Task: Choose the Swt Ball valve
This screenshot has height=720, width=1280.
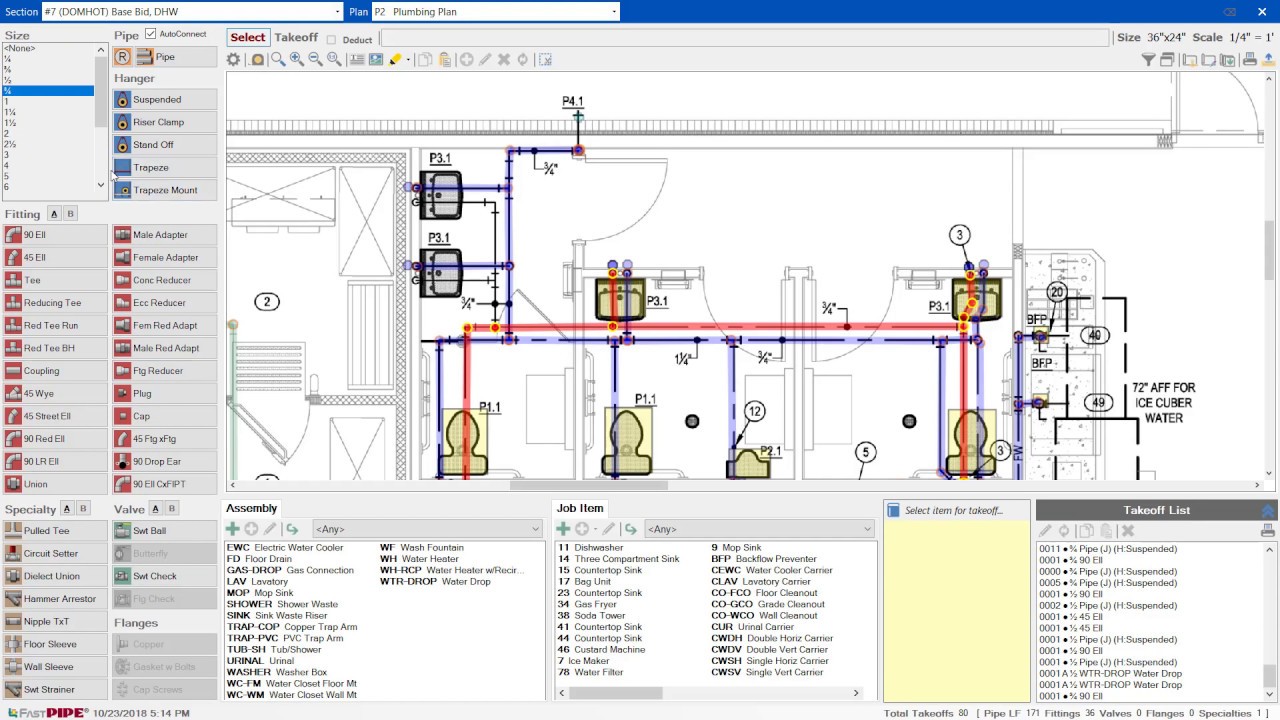Action: point(165,531)
